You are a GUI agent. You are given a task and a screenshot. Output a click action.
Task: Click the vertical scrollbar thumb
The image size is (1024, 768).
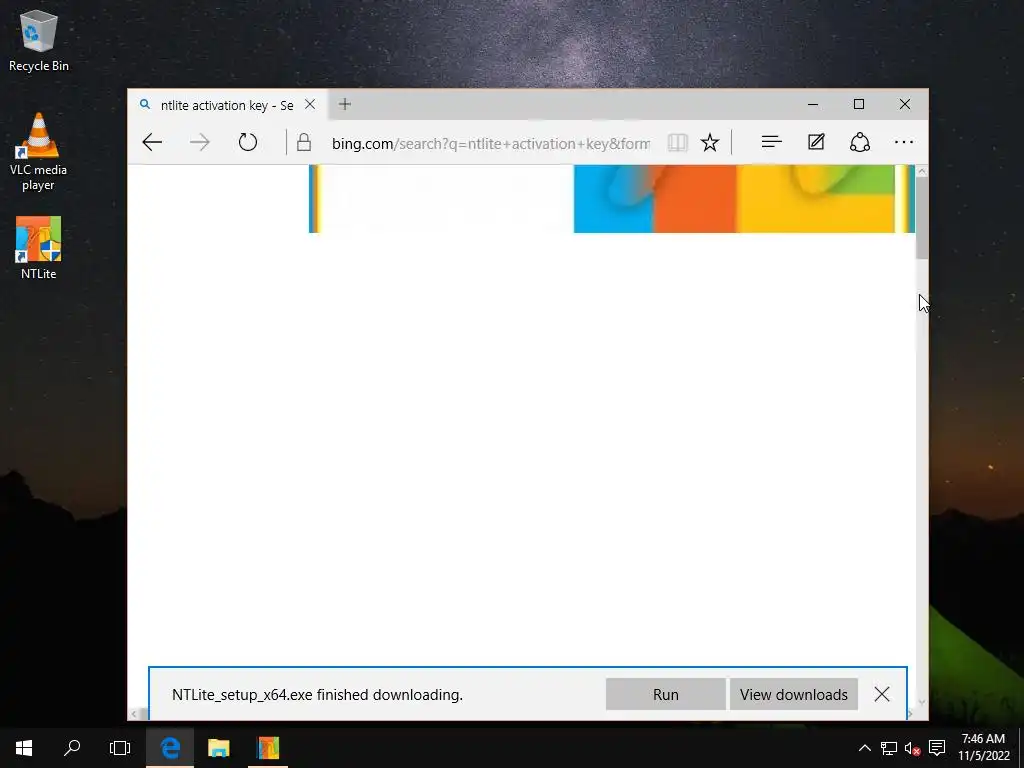[921, 217]
